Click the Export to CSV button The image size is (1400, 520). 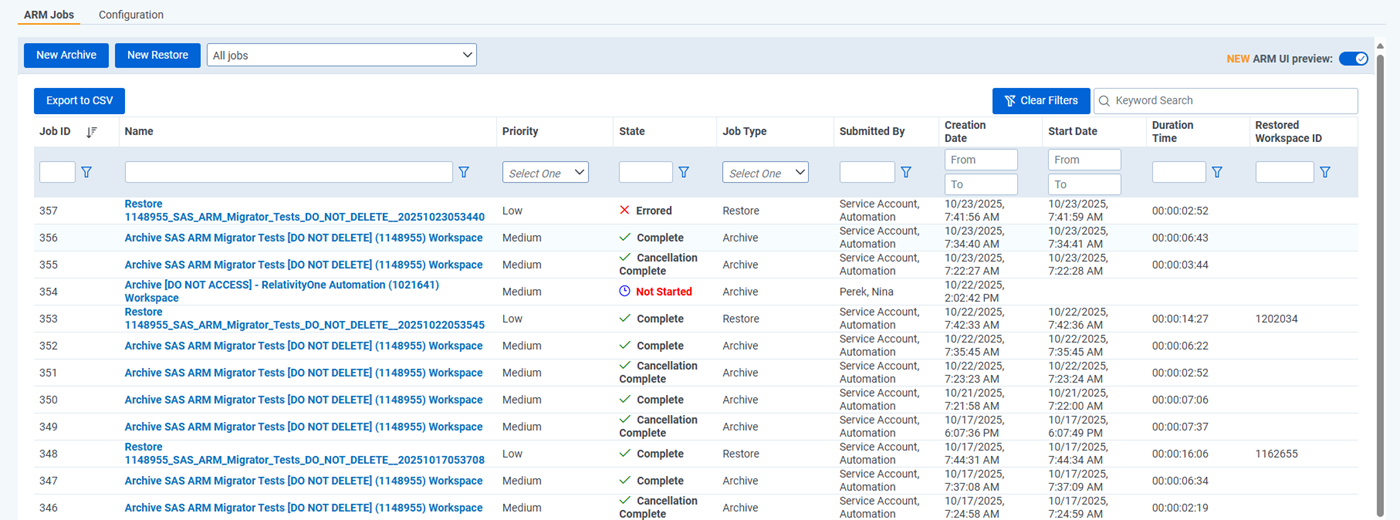pos(79,101)
